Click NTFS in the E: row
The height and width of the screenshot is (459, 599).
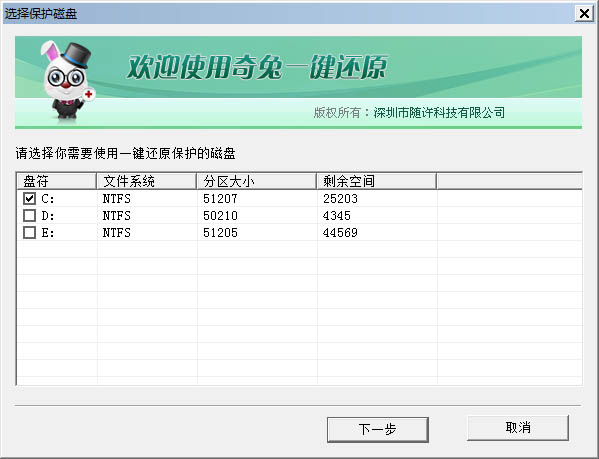point(117,233)
